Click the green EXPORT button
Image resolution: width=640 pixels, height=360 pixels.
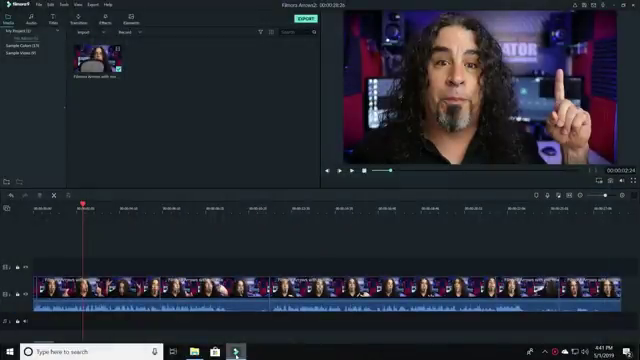pyautogui.click(x=306, y=19)
